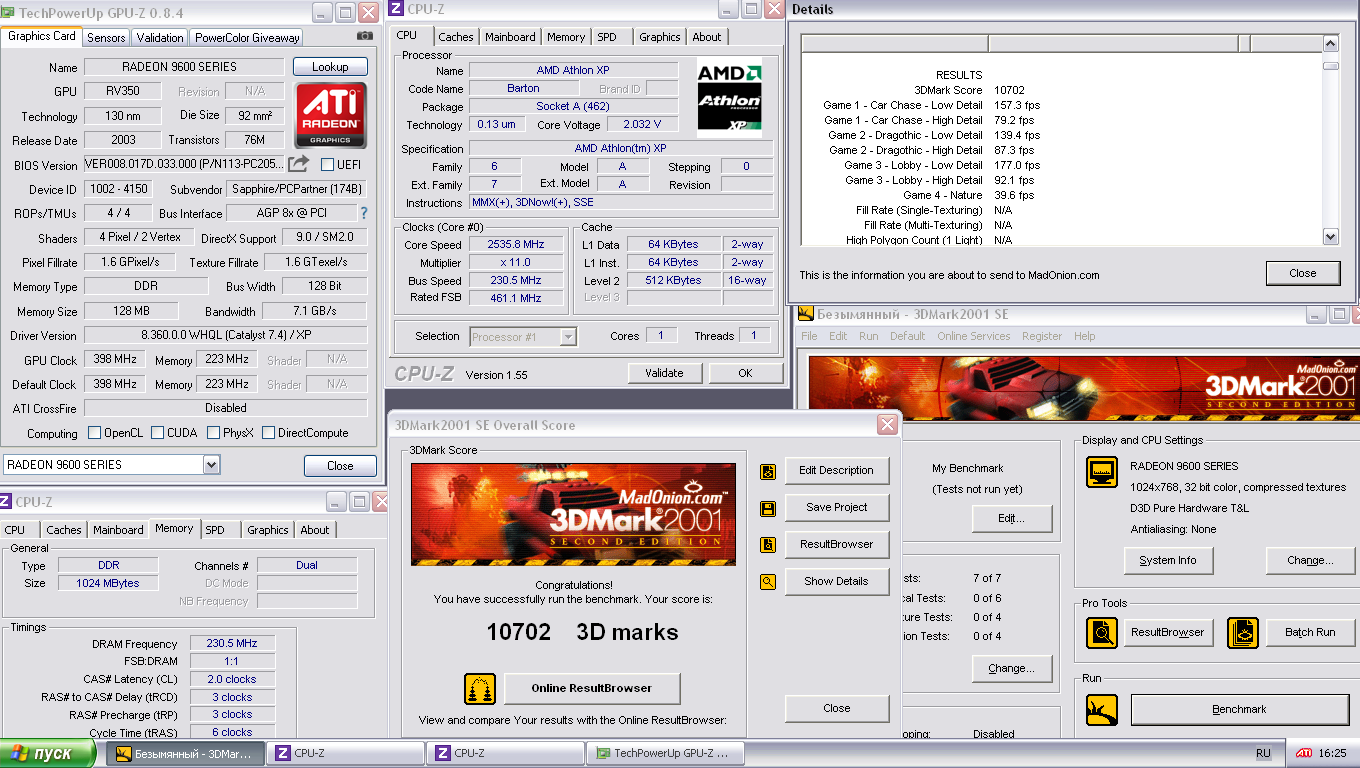Screen dimensions: 1360x768
Task: Toggle the OpenCL checkbox
Action: (95, 433)
